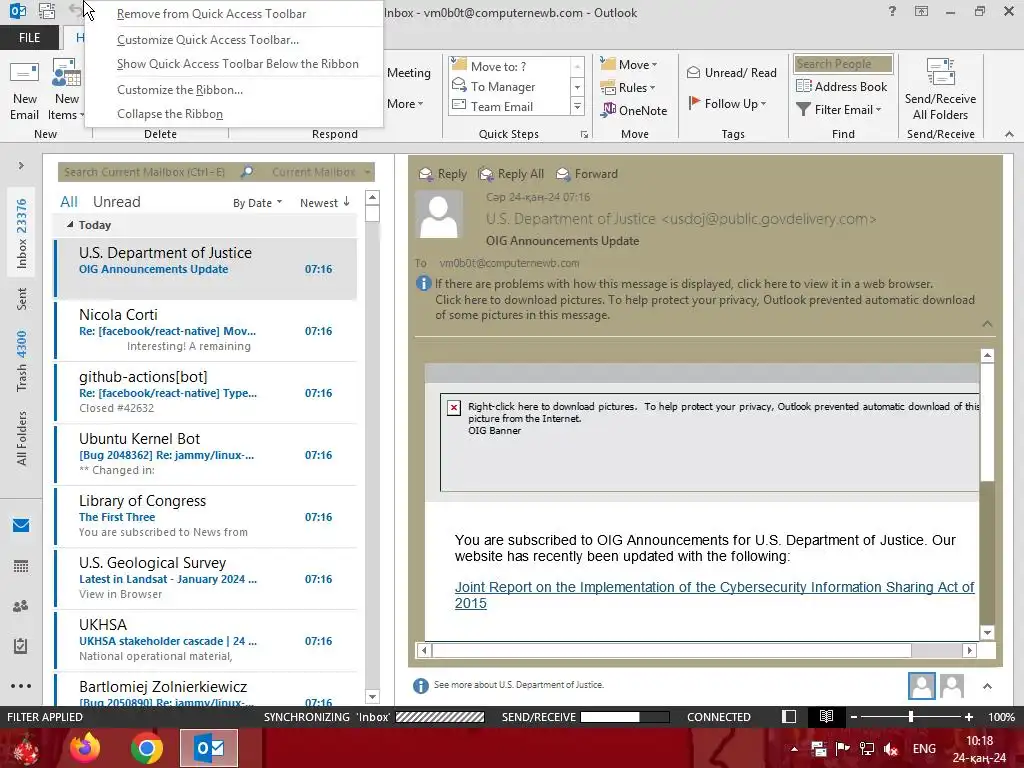Collapse the Today group
The height and width of the screenshot is (768, 1024).
[x=70, y=225]
